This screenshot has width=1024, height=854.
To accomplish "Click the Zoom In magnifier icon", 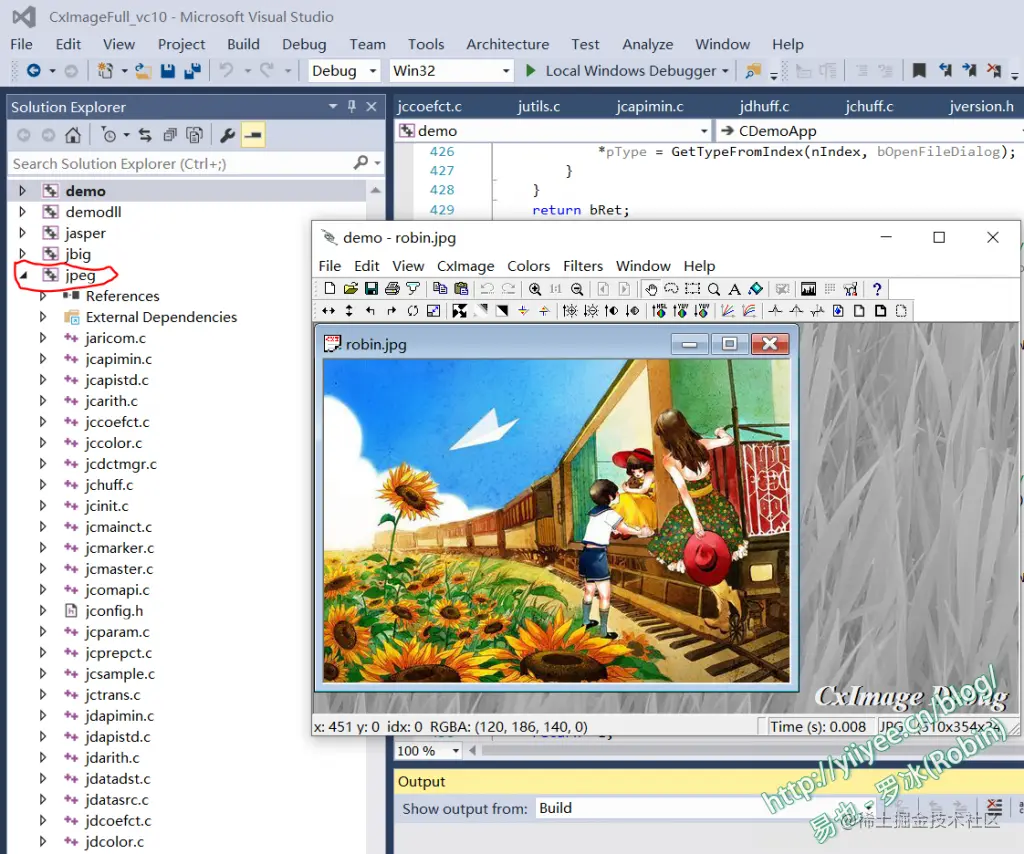I will (x=535, y=289).
